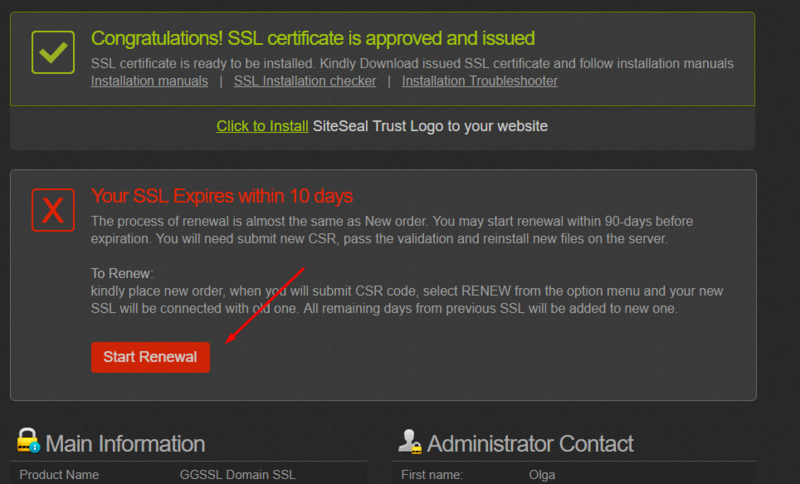This screenshot has width=800, height=484.
Task: Click the Start Renewal button
Action: click(x=151, y=357)
